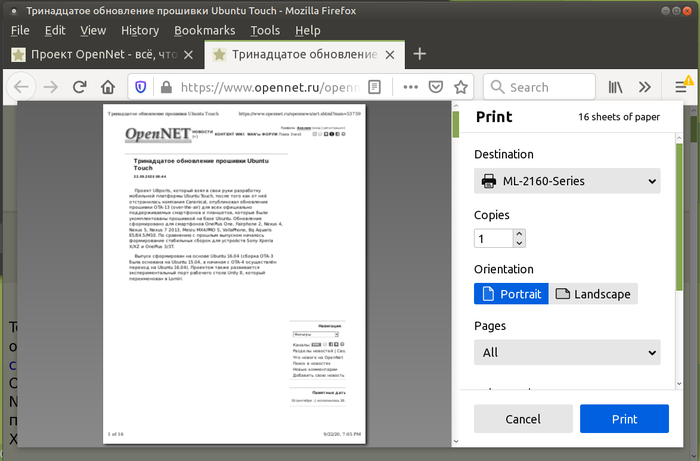Viewport: 700px width, 461px height.
Task: Open the File menu
Action: tap(20, 30)
